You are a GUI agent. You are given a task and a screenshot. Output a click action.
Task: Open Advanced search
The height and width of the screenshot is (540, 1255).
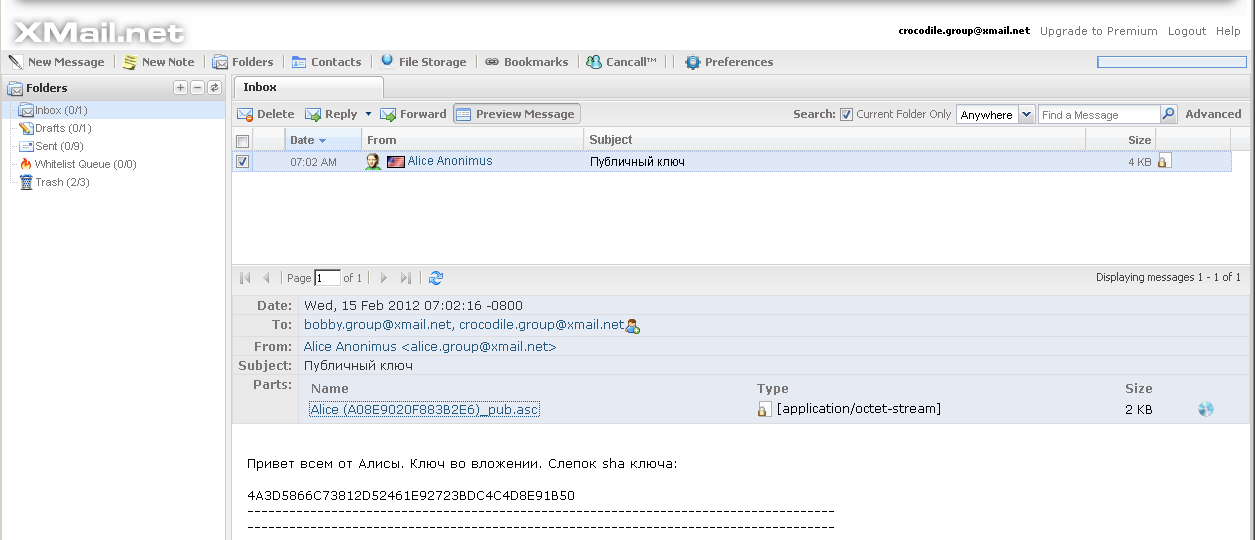[1213, 114]
